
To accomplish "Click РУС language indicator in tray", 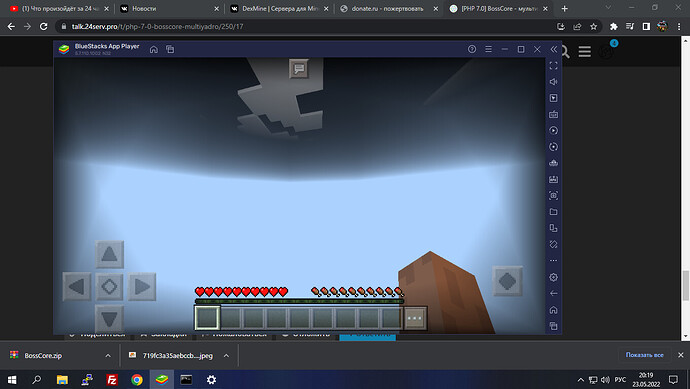I will [620, 379].
